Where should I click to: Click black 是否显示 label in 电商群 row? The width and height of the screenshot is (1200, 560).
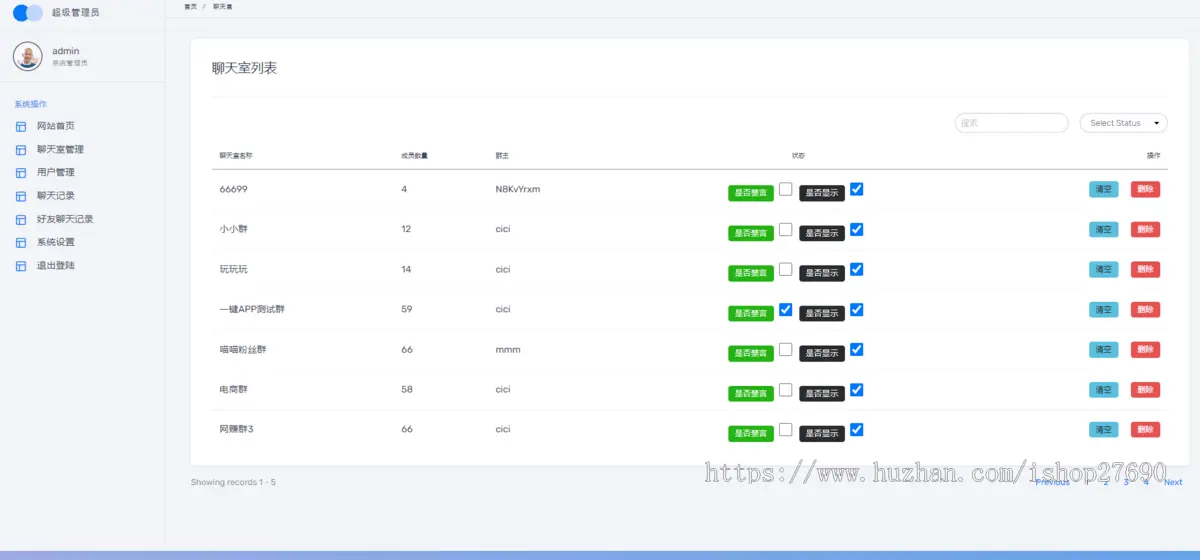point(822,393)
